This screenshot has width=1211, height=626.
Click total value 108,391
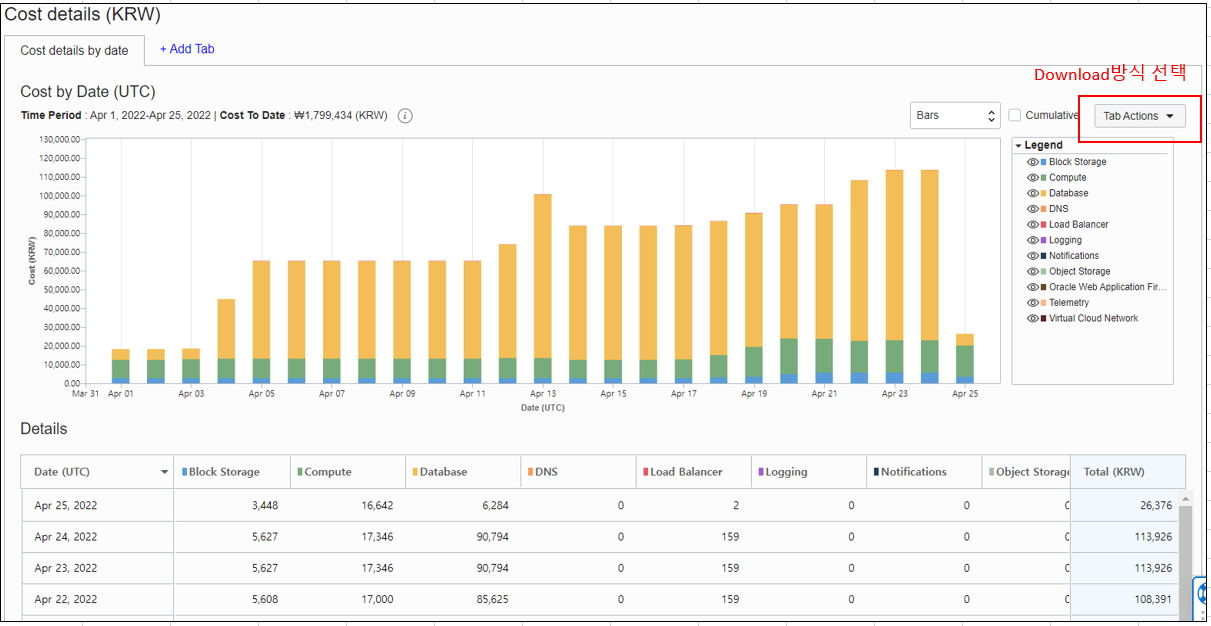pyautogui.click(x=1153, y=599)
